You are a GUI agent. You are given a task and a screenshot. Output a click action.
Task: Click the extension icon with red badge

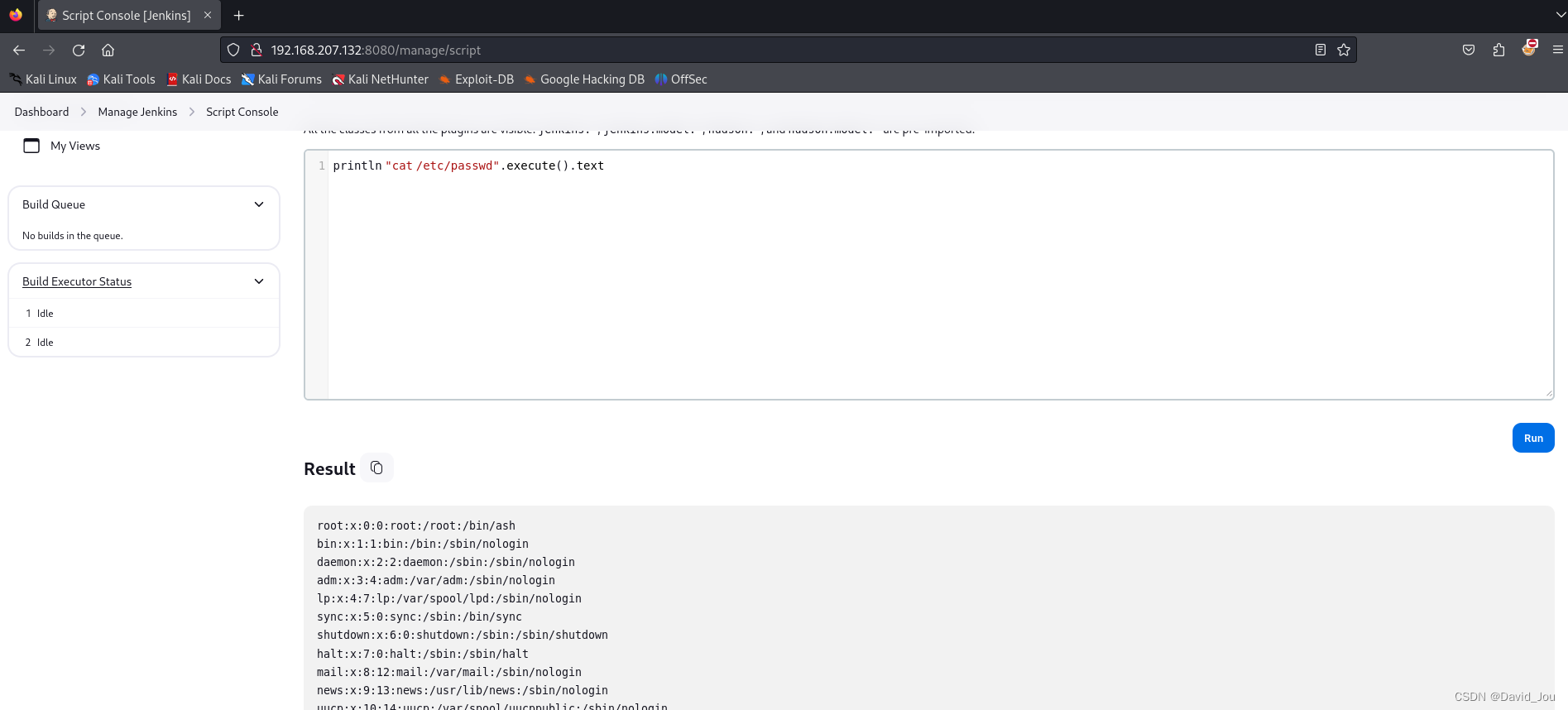coord(1529,49)
